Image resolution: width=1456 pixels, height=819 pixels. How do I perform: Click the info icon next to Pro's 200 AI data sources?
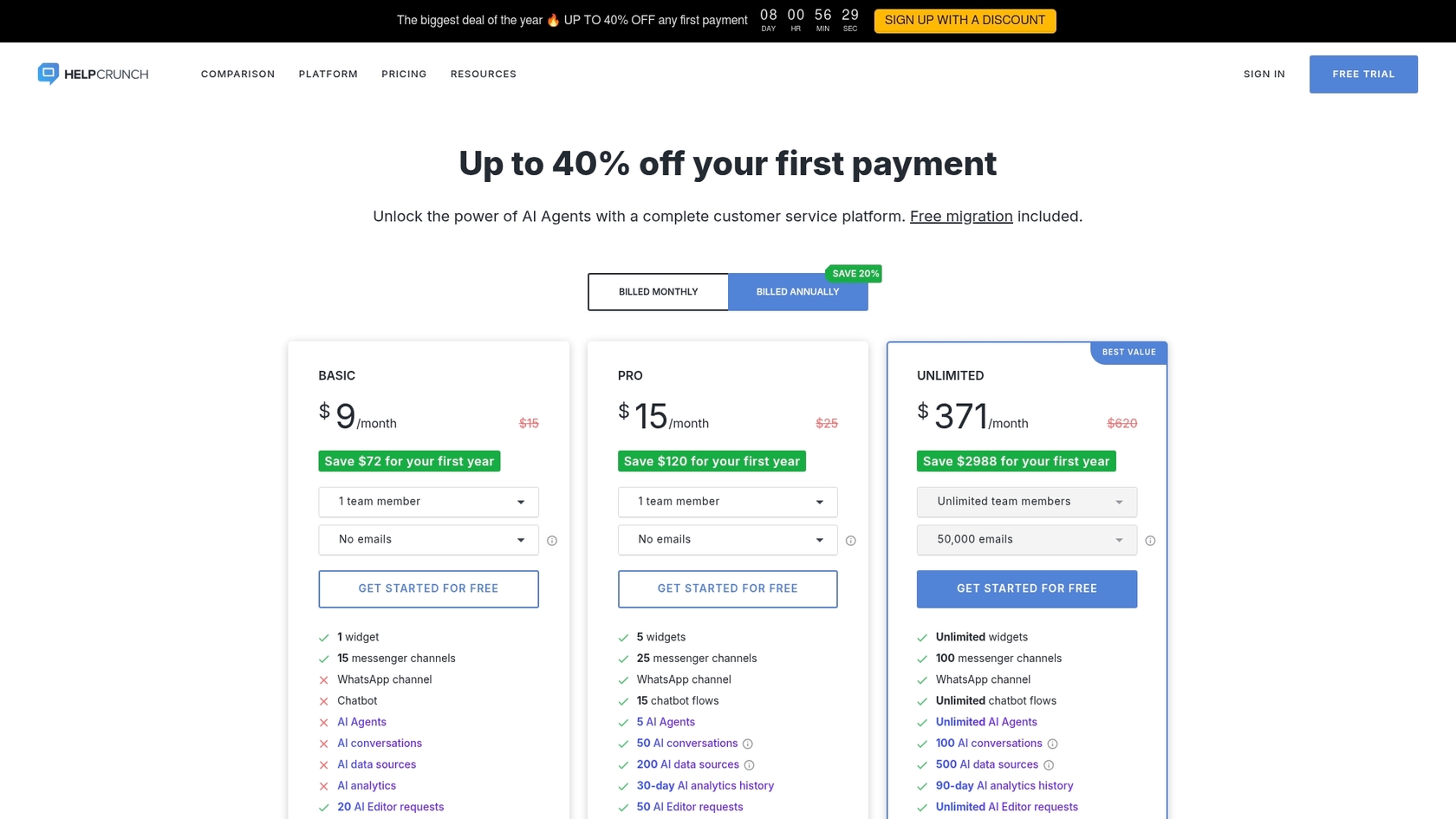[x=749, y=764]
